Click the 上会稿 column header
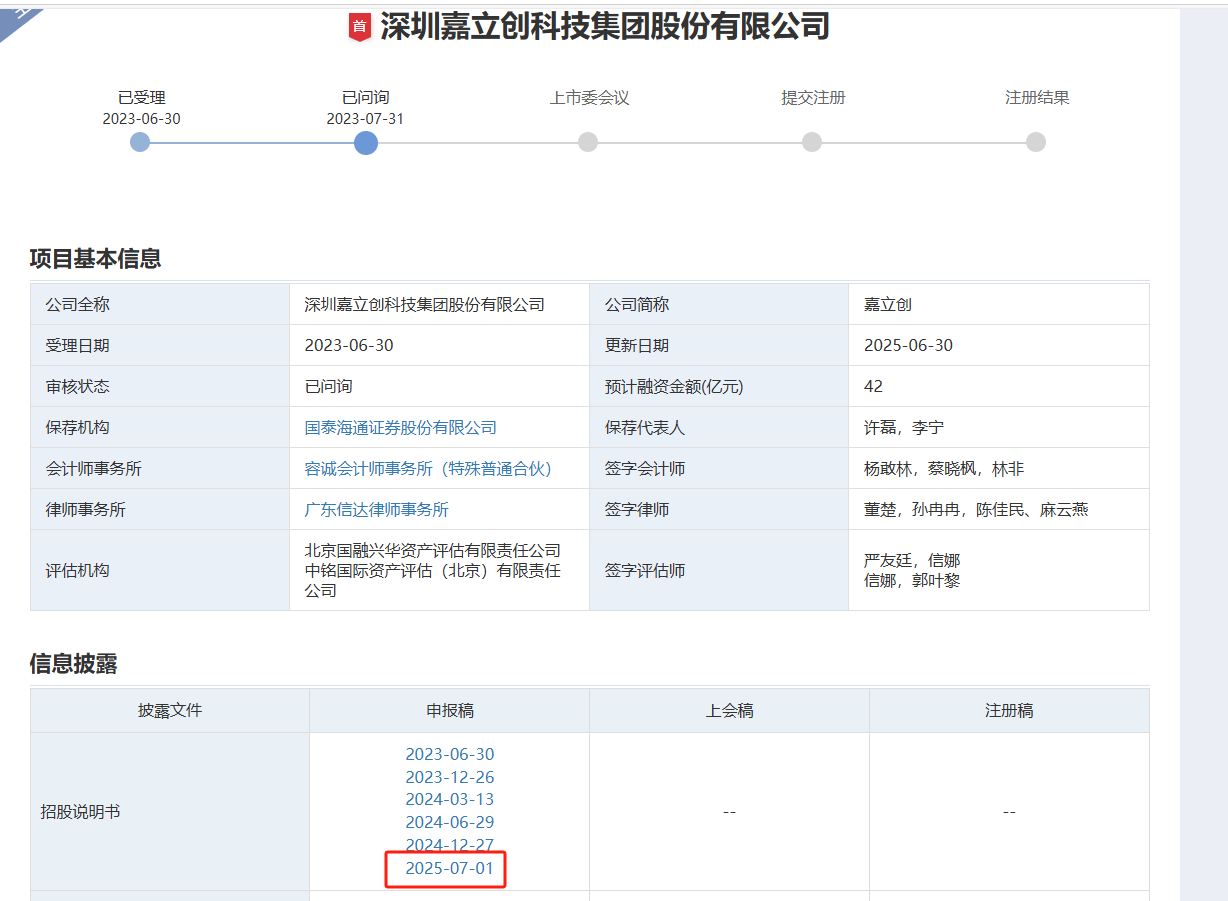 tap(729, 711)
